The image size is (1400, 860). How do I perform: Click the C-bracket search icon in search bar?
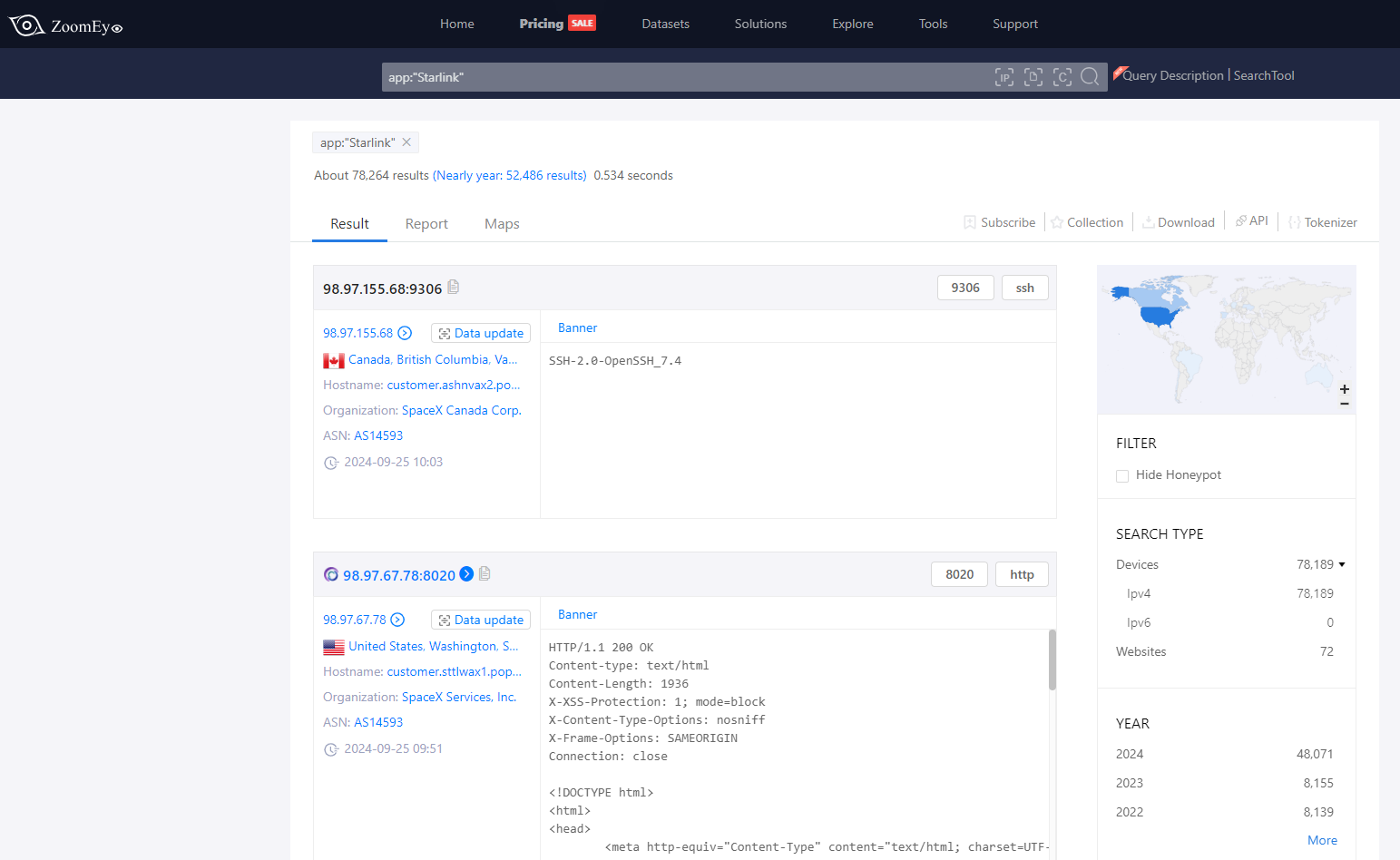pos(1062,77)
